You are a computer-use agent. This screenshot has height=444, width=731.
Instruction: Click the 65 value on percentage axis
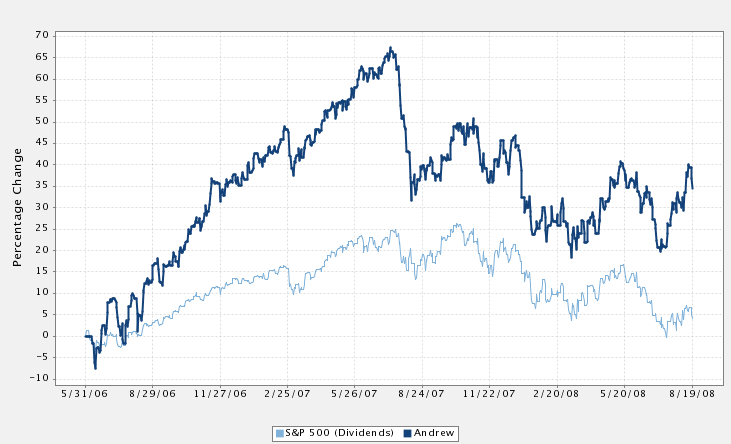[42, 57]
